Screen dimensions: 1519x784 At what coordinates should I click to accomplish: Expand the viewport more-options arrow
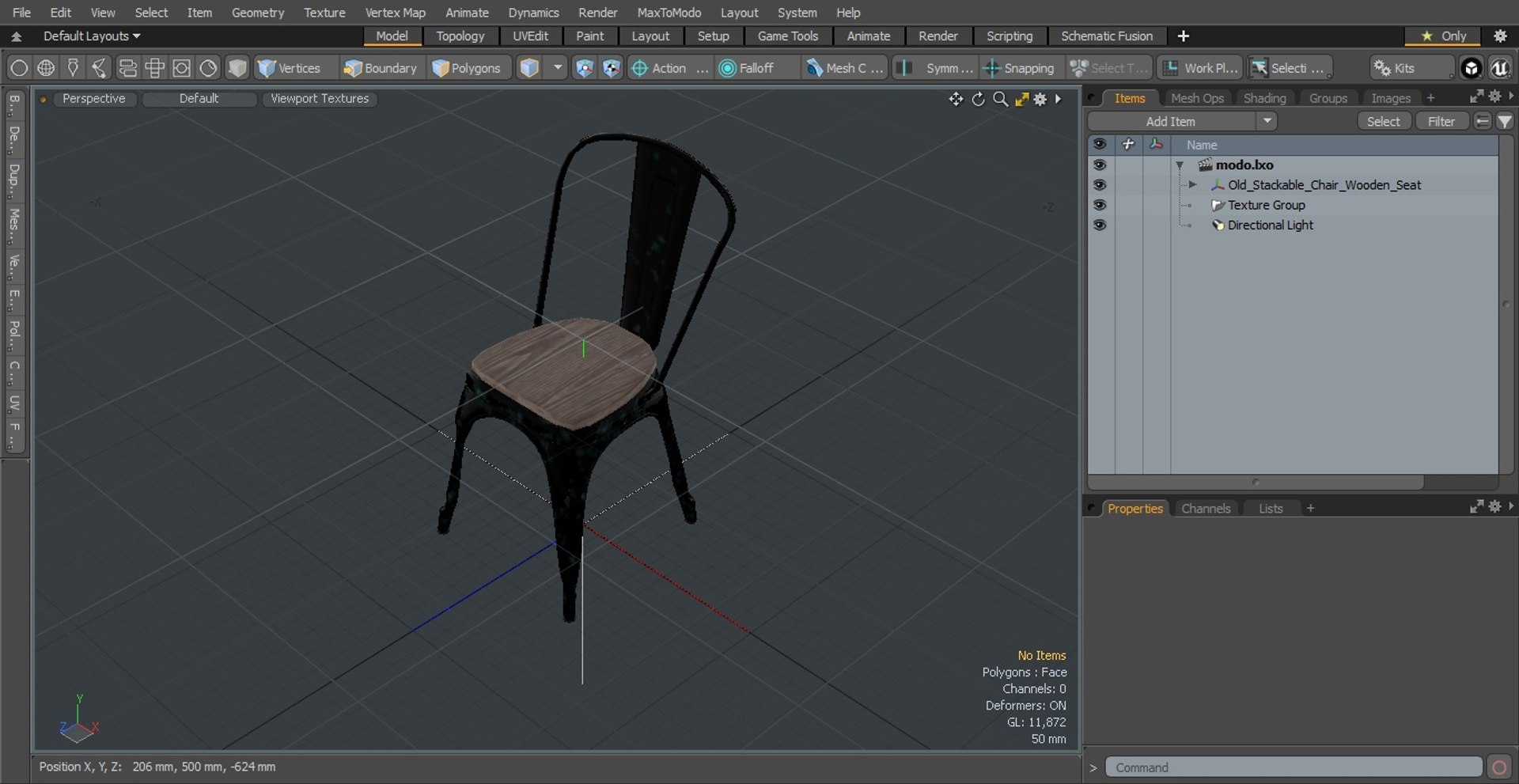(1058, 99)
